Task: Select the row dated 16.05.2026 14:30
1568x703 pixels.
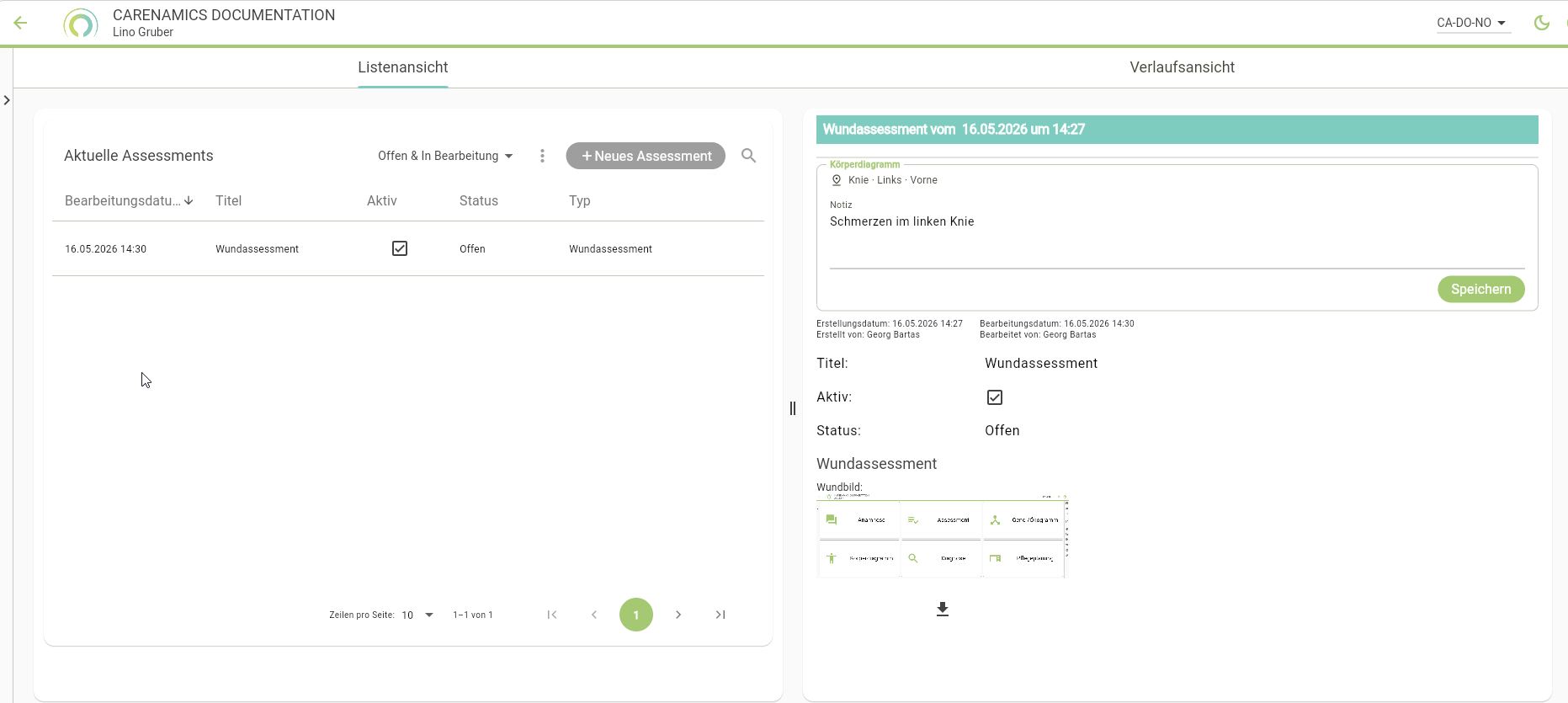Action: click(407, 248)
